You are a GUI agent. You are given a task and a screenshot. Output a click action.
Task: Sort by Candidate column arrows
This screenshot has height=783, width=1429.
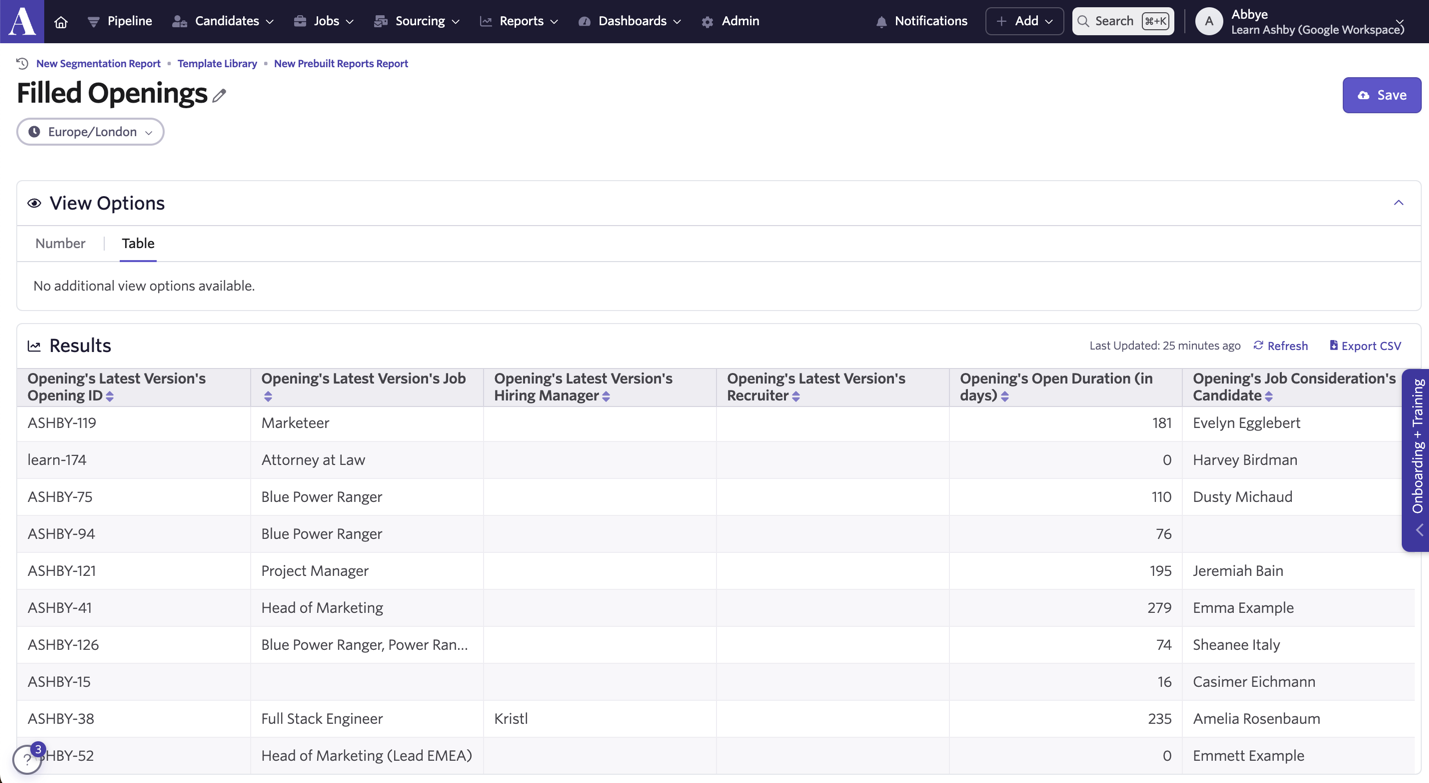[x=1269, y=396]
